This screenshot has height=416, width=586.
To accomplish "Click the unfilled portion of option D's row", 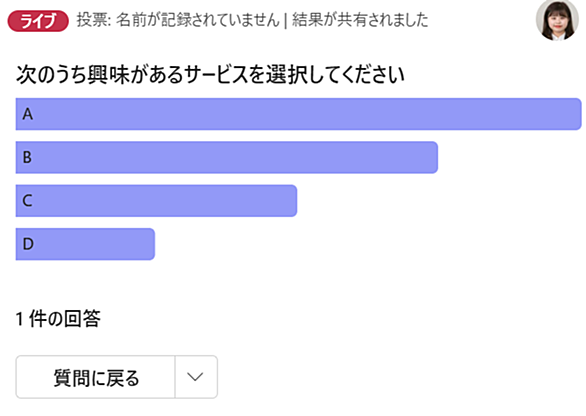I will tap(368, 244).
